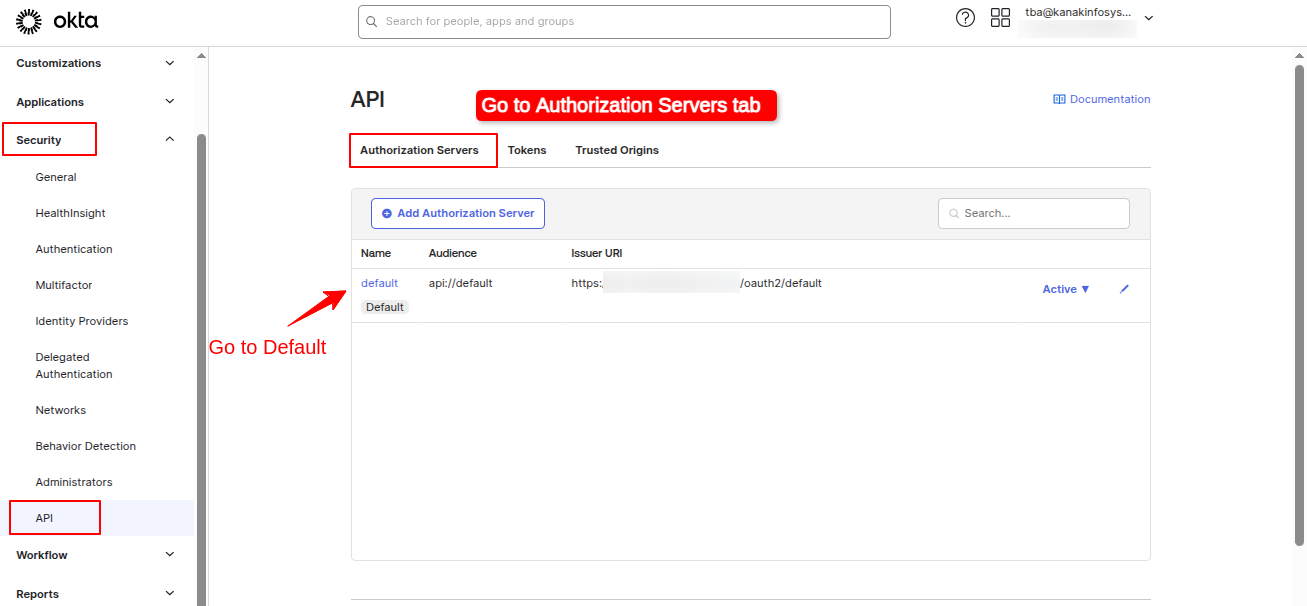Click the authorization server Search field
This screenshot has height=606, width=1307.
click(1034, 213)
